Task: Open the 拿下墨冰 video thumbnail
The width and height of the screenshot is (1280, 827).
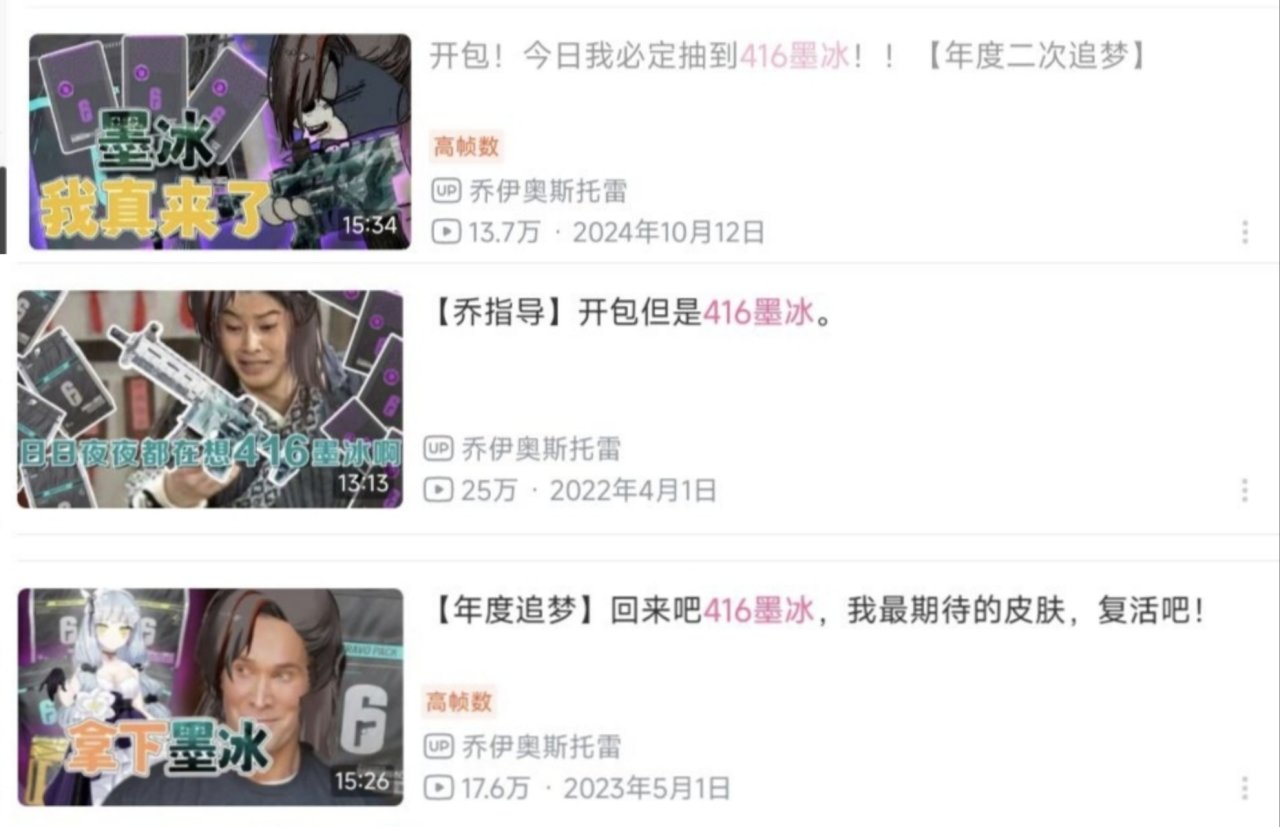Action: point(210,696)
